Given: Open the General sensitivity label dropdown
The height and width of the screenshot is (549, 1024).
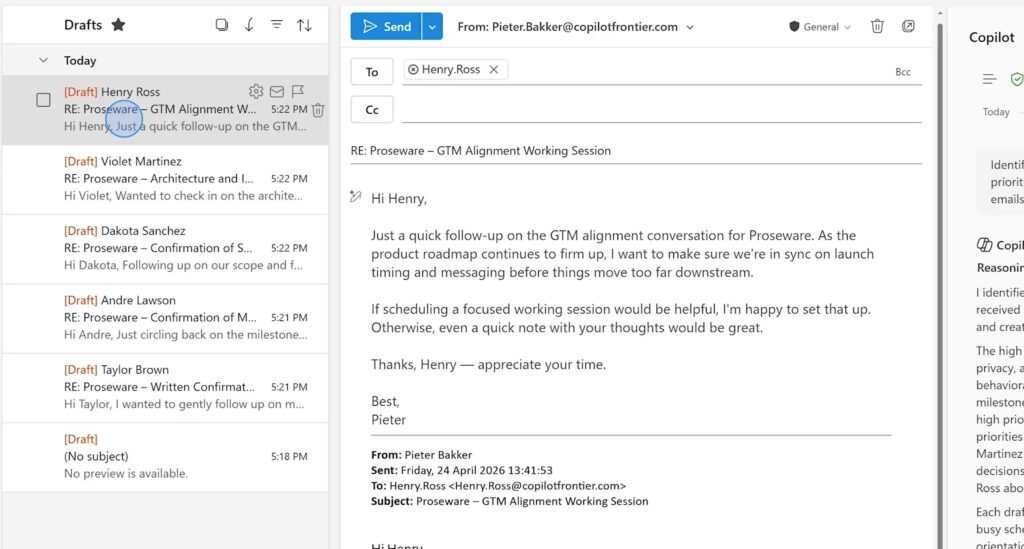Looking at the screenshot, I should pos(821,27).
